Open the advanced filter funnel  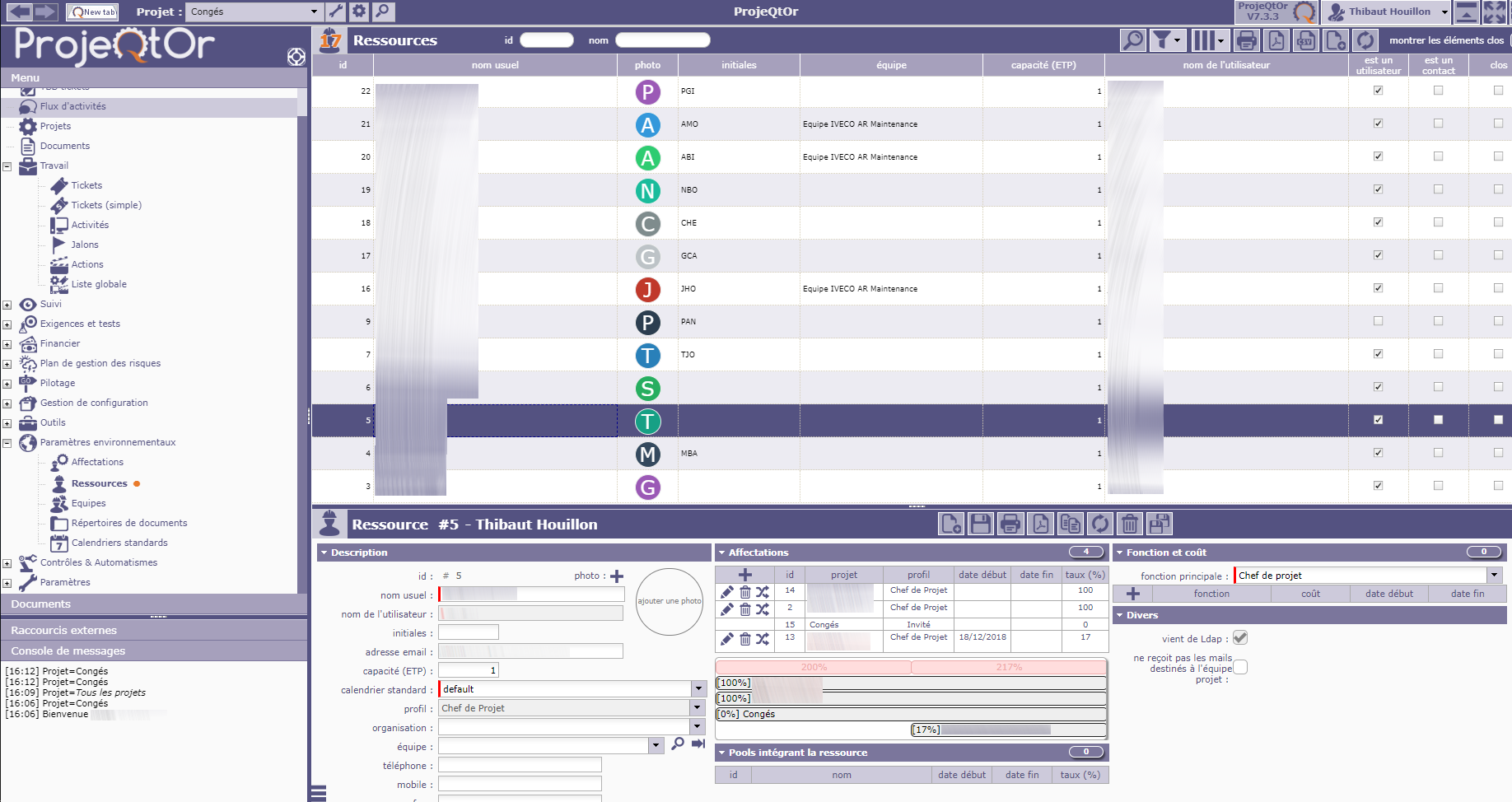pyautogui.click(x=1166, y=40)
